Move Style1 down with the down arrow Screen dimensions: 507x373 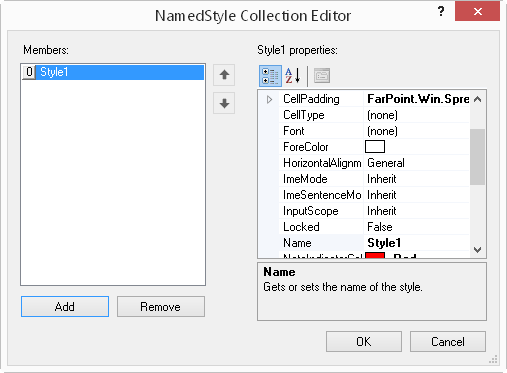[224, 103]
